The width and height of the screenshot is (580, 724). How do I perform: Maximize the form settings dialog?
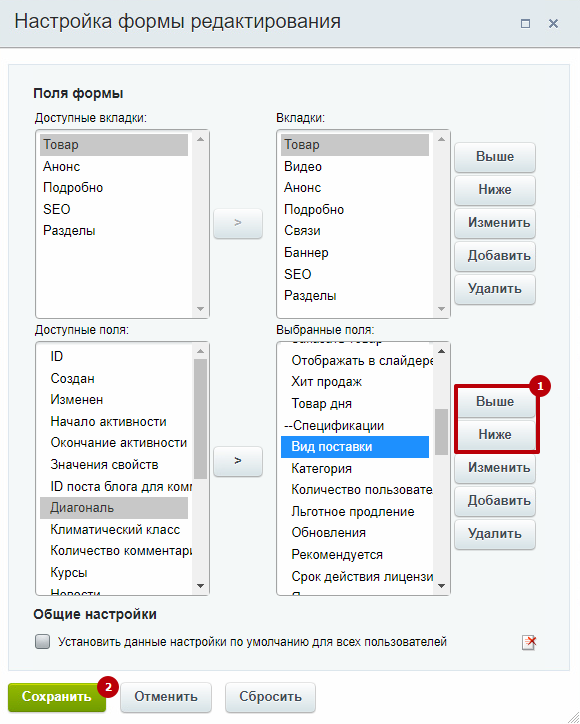[x=525, y=23]
